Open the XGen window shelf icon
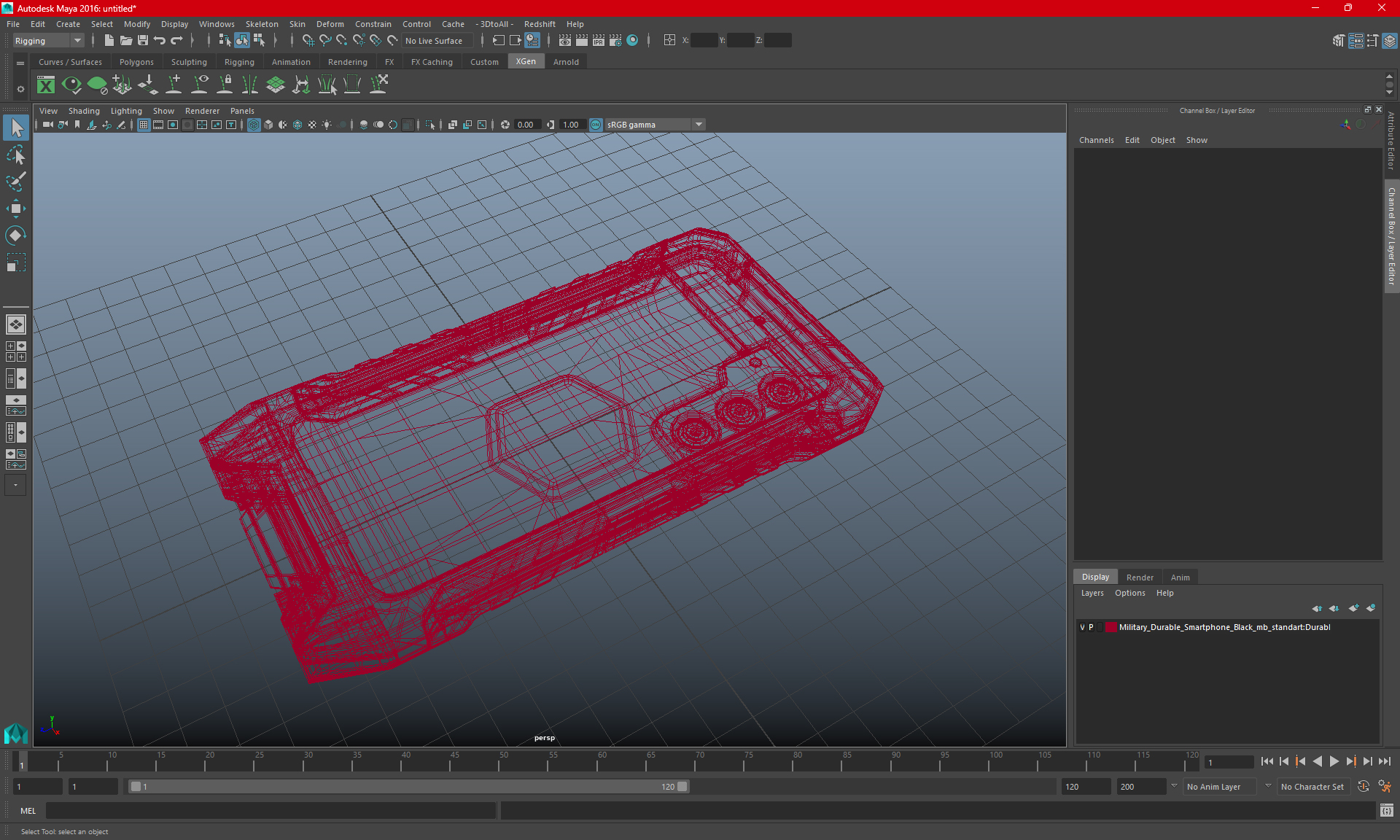Viewport: 1400px width, 840px height. [x=46, y=85]
